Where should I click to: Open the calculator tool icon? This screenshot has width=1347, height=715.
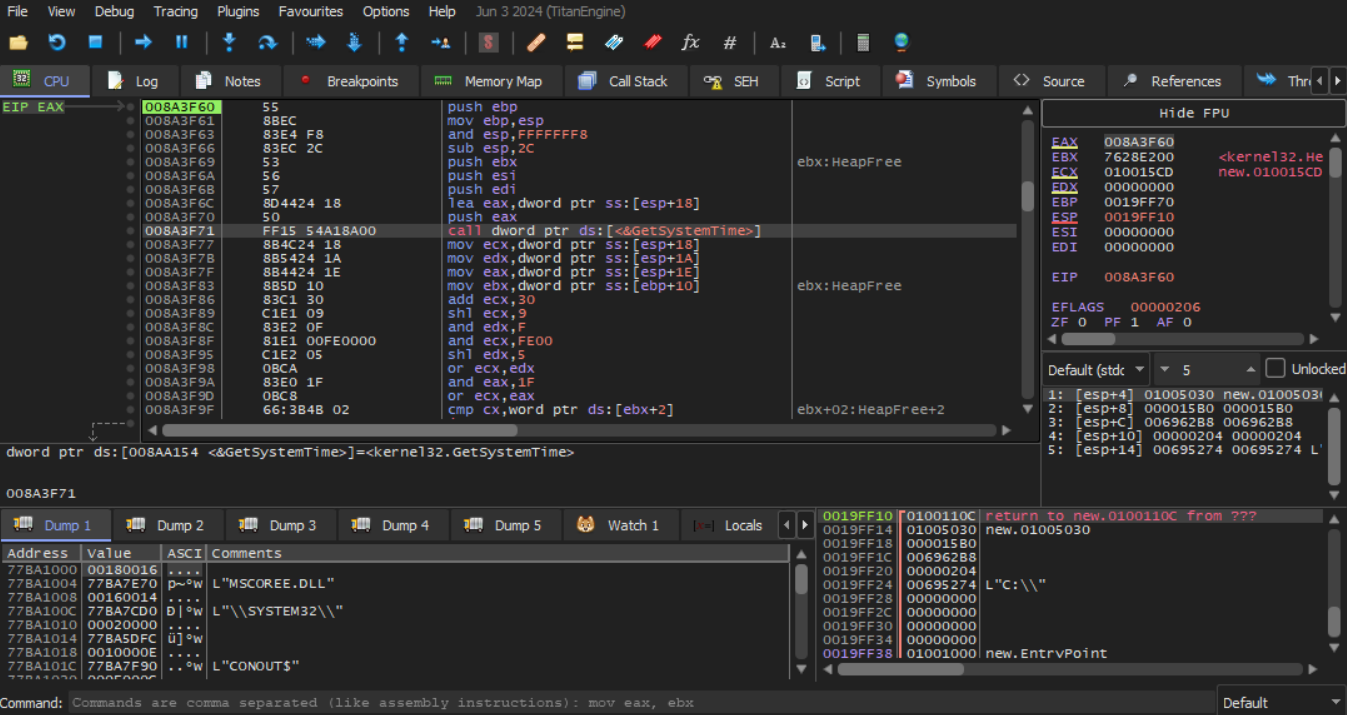pyautogui.click(x=863, y=42)
